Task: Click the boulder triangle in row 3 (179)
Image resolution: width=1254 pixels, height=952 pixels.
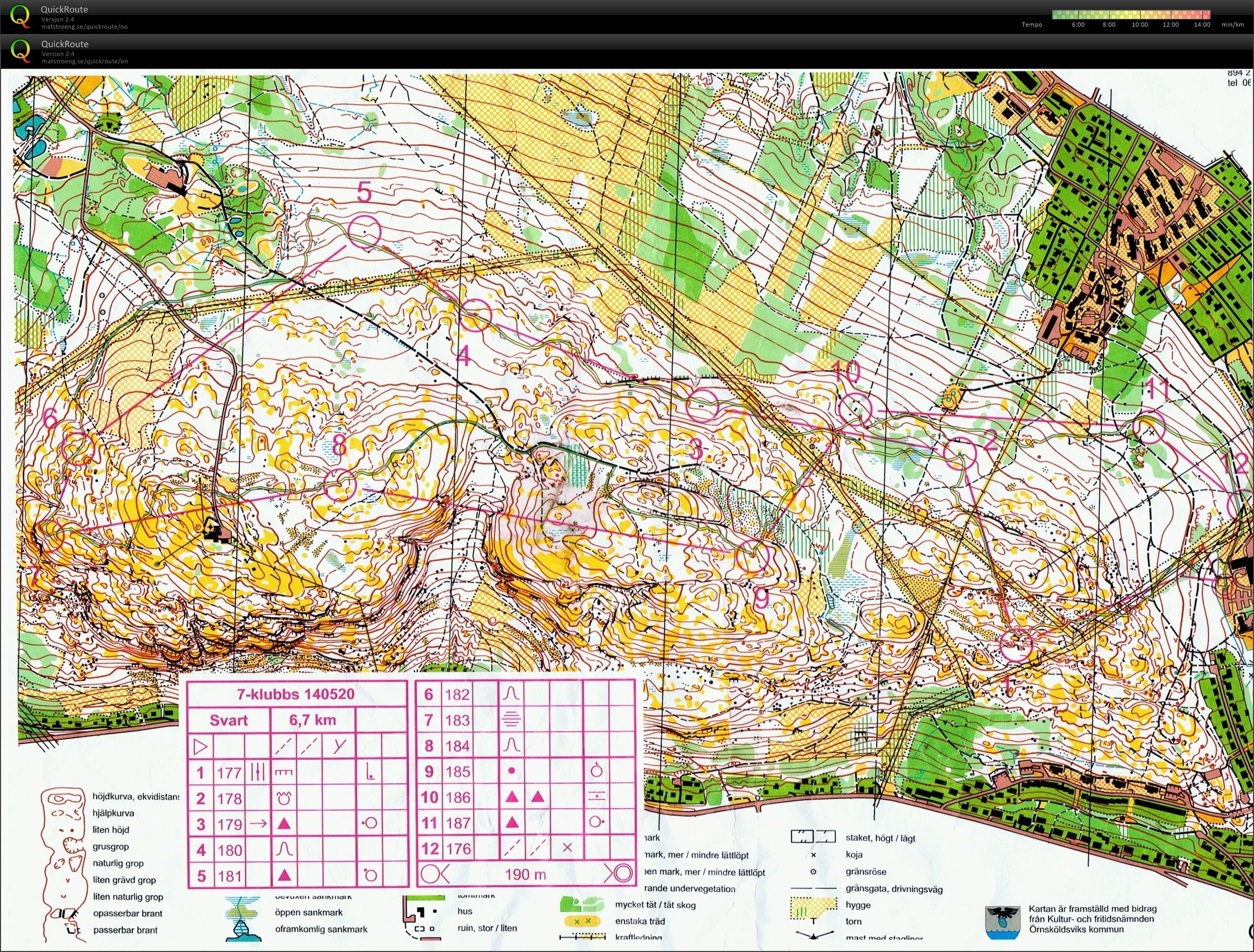Action: 283,825
